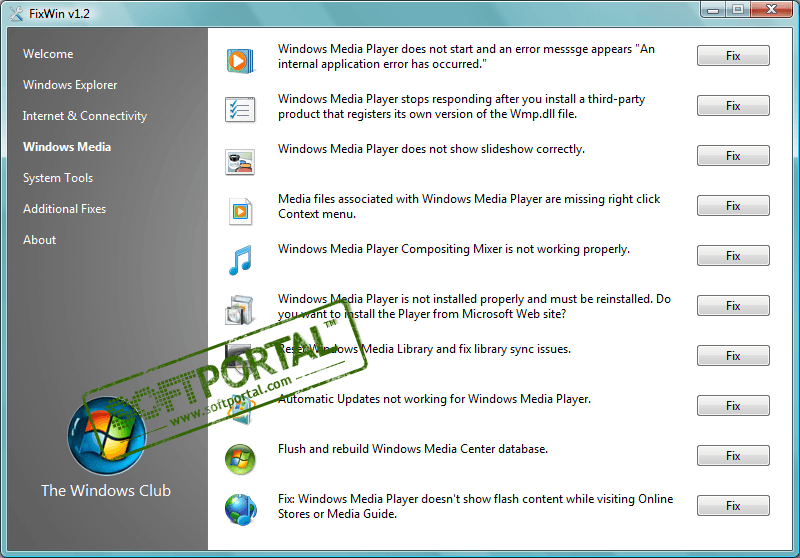
Task: Fix Compositing Mixer not working
Action: tap(733, 256)
